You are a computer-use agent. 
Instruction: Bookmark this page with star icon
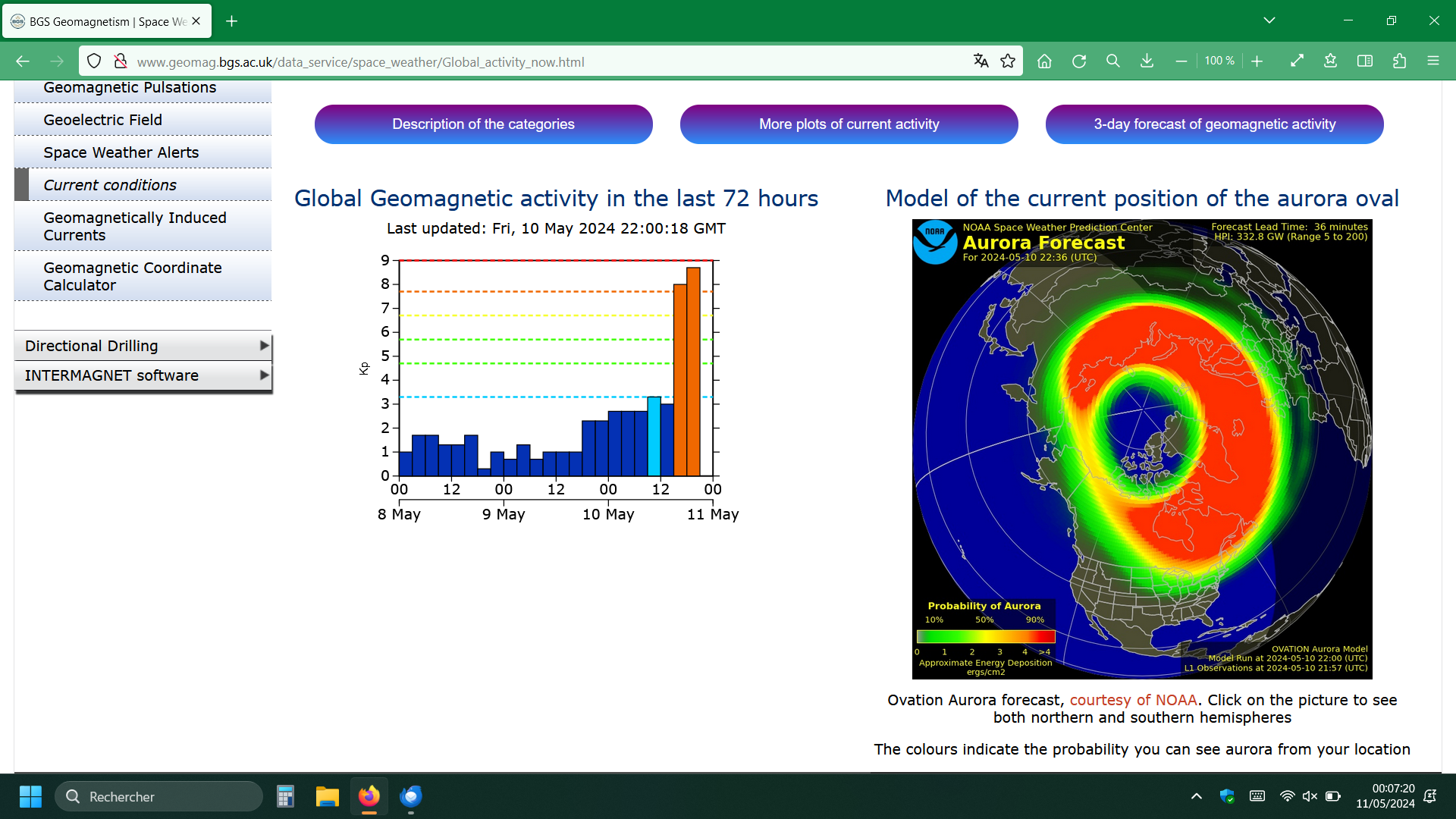point(1008,61)
